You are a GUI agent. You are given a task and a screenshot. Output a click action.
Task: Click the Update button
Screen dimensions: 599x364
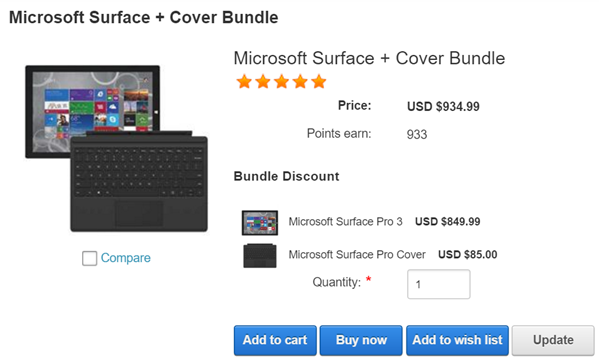(553, 340)
